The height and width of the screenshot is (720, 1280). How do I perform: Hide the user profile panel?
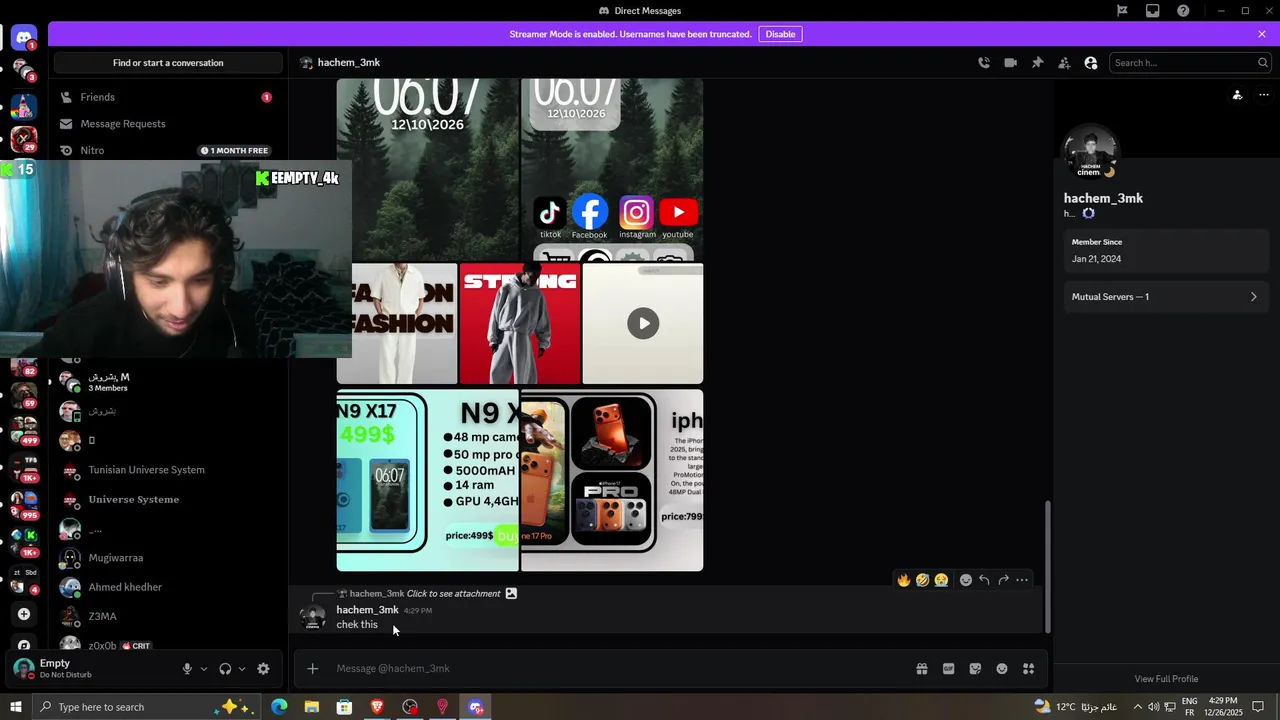coord(1091,63)
